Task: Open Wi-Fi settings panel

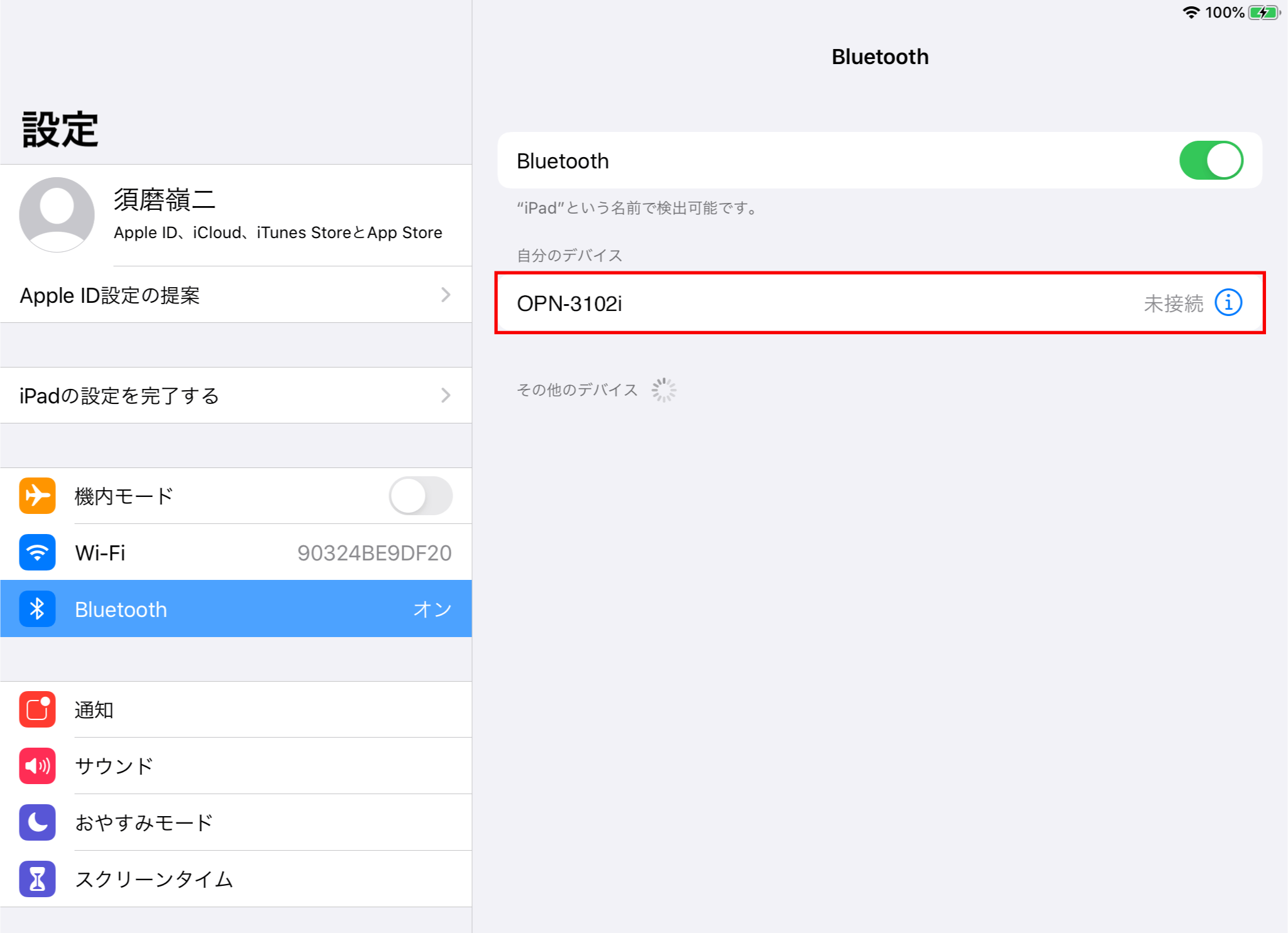Action: click(x=235, y=552)
